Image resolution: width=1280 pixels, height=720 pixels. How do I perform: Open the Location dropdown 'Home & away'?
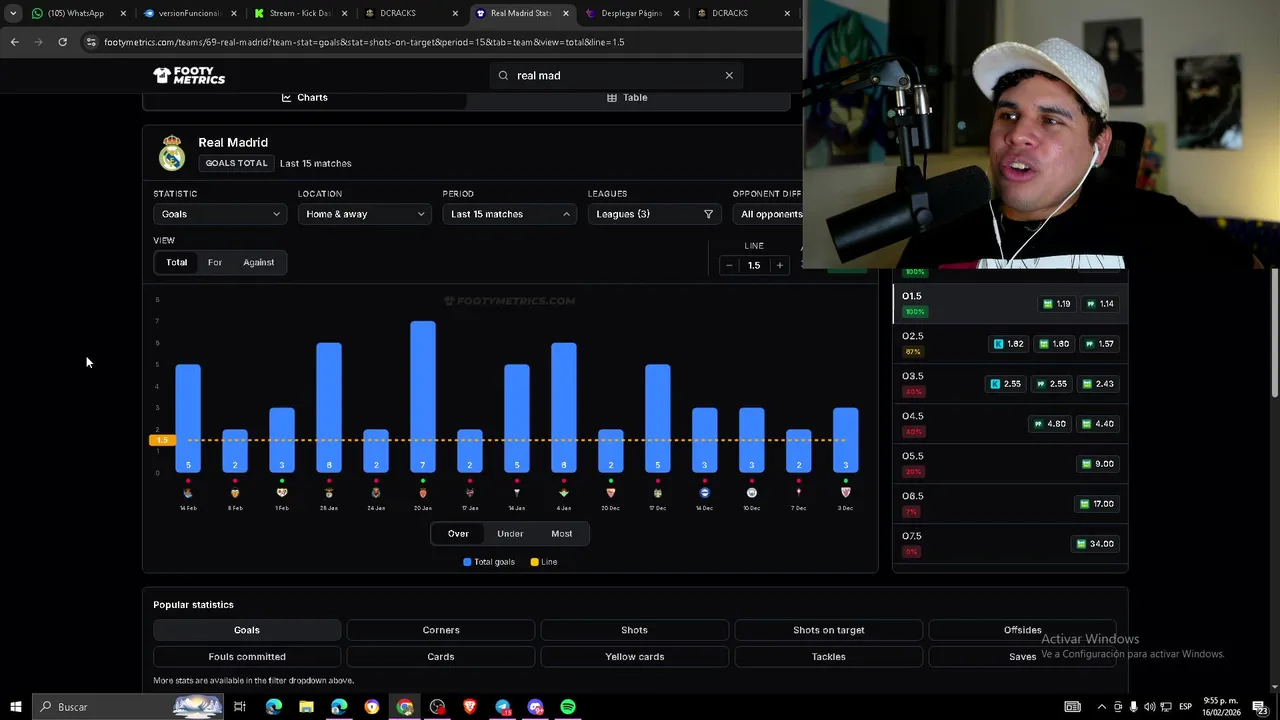(364, 214)
